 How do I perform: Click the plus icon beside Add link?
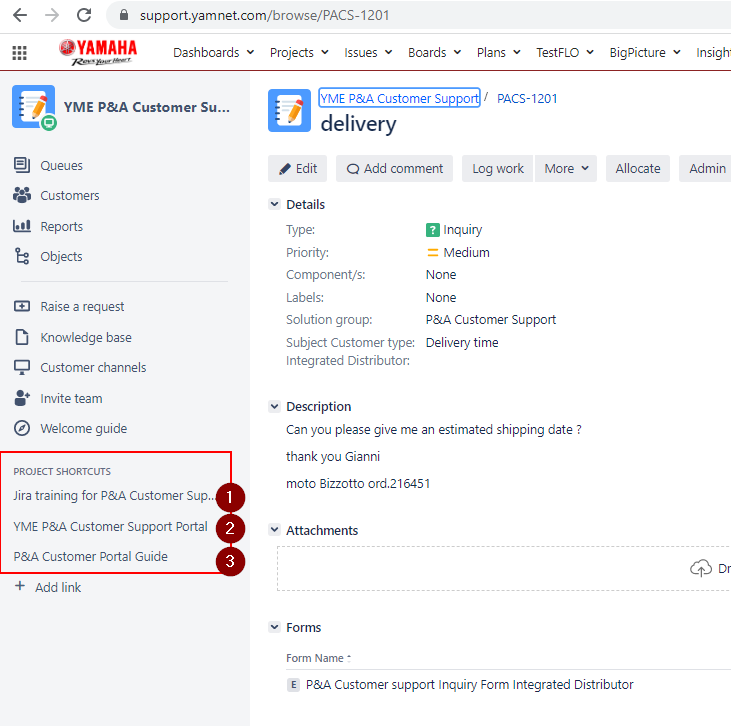point(20,586)
